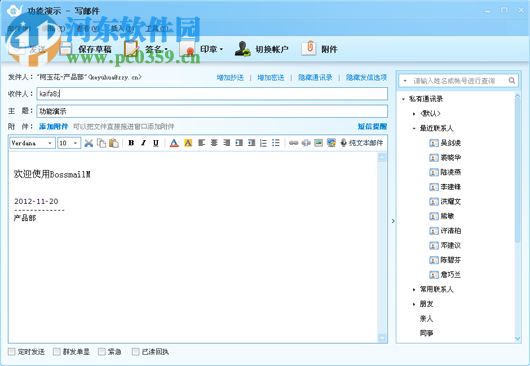Pick the font color (red A)
This screenshot has height=366, width=530.
(174, 143)
